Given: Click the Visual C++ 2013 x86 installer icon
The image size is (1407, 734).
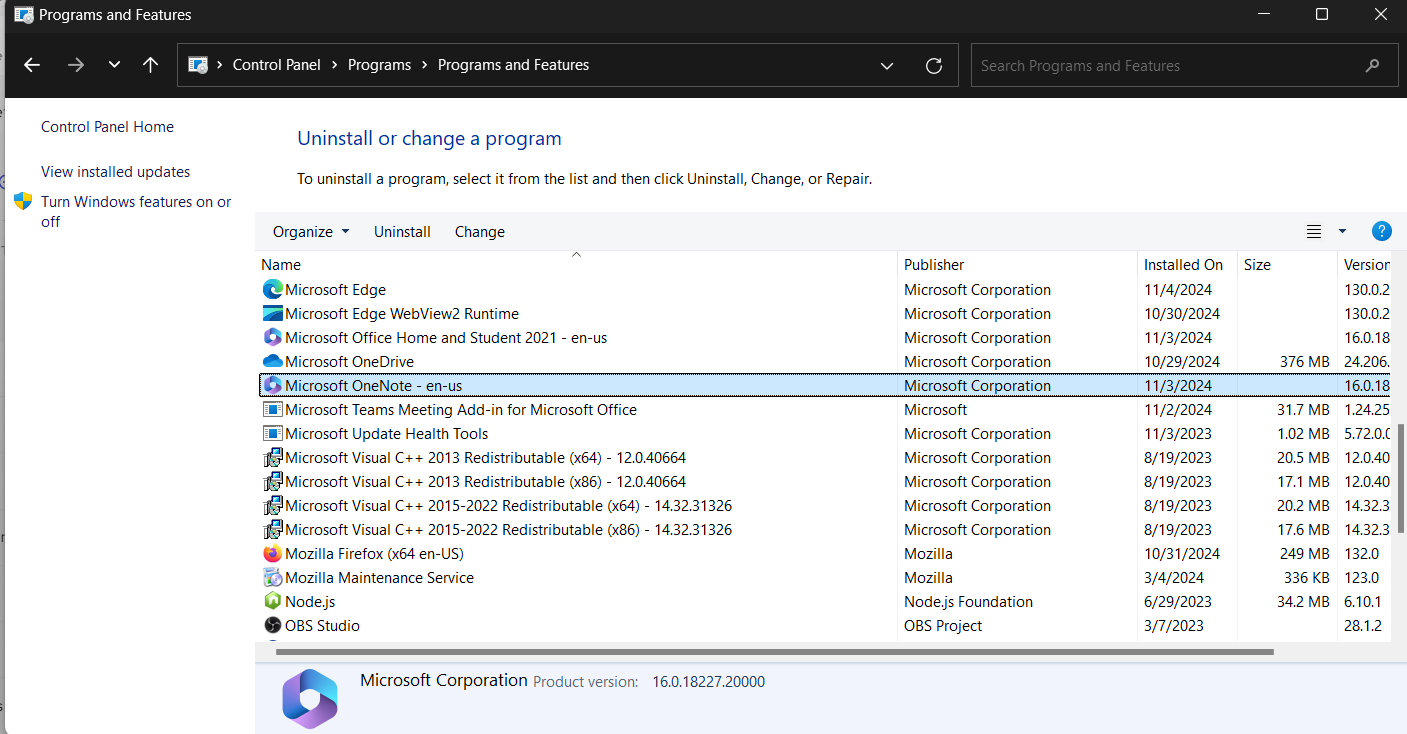Looking at the screenshot, I should pos(273,482).
